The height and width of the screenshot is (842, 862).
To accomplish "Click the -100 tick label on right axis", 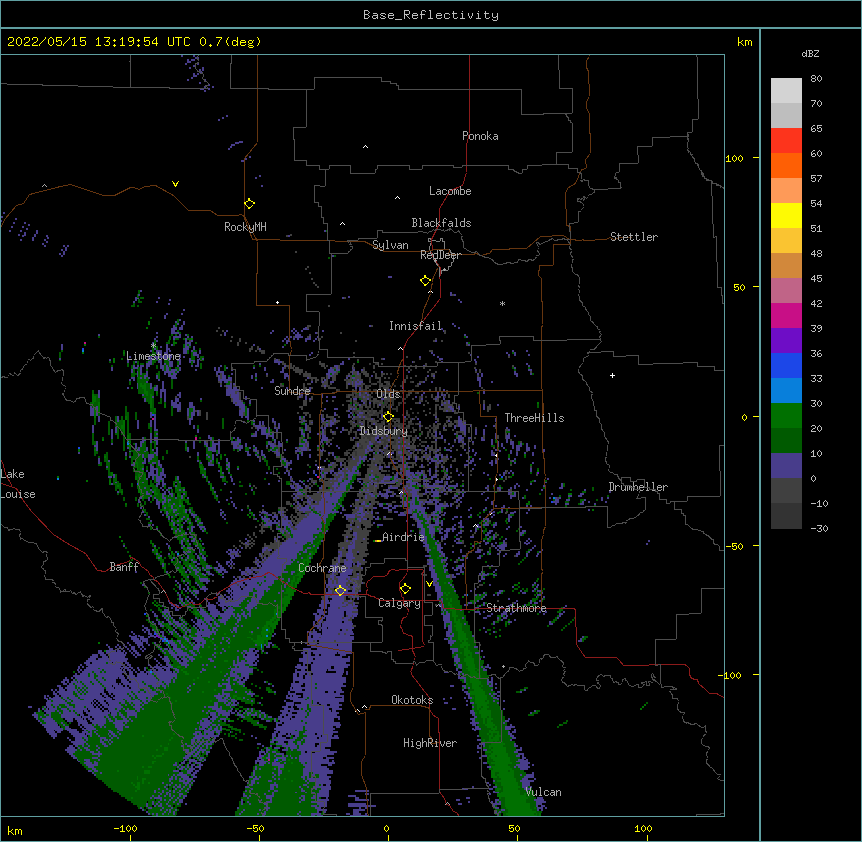I will point(731,675).
